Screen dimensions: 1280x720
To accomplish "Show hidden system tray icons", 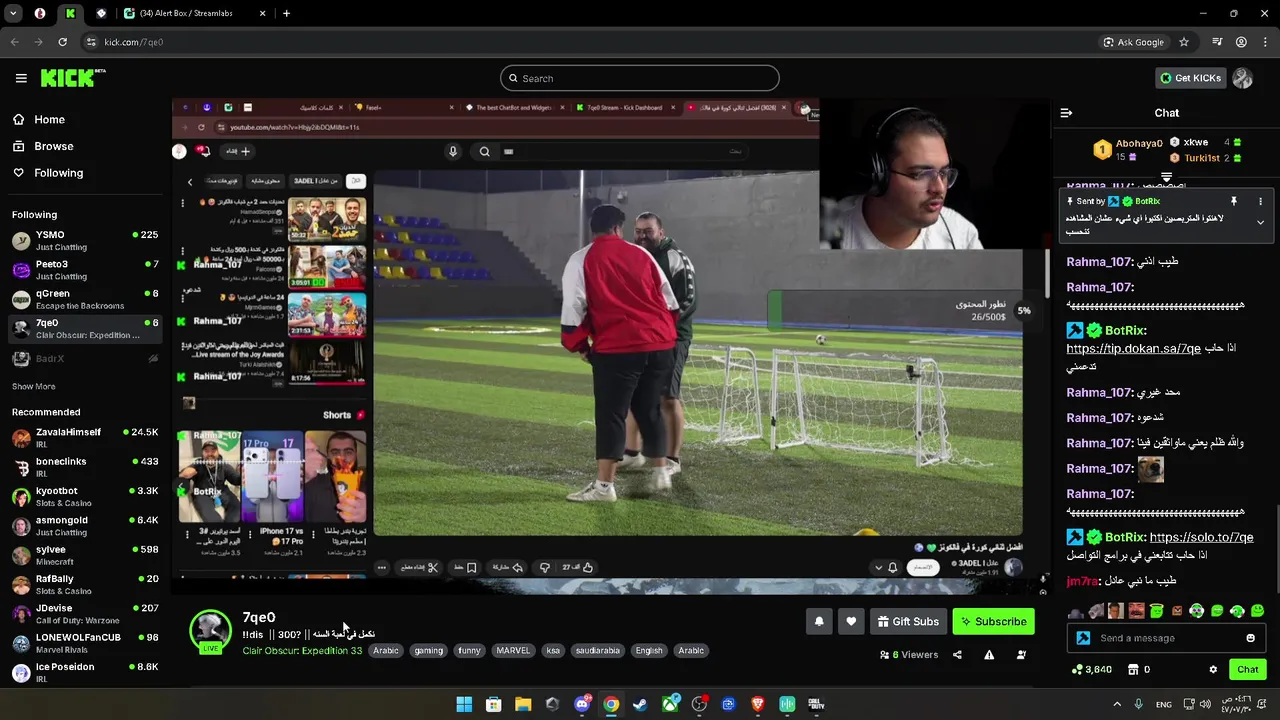I will click(x=1117, y=704).
